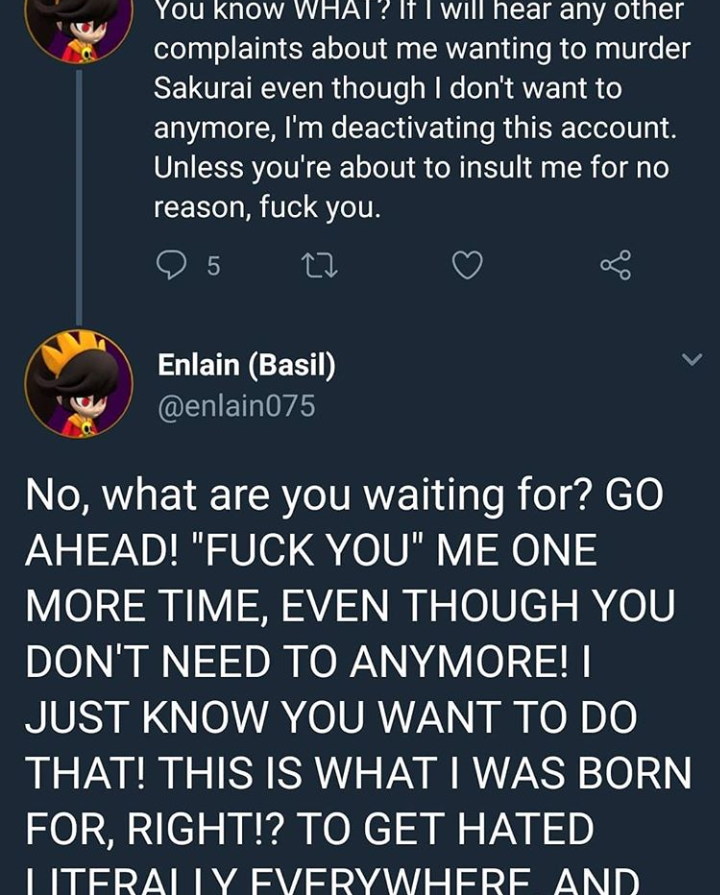Click the cut-off 'LITERALLY EVERYWHERE' line at bottom
The width and height of the screenshot is (720, 895).
click(x=330, y=880)
